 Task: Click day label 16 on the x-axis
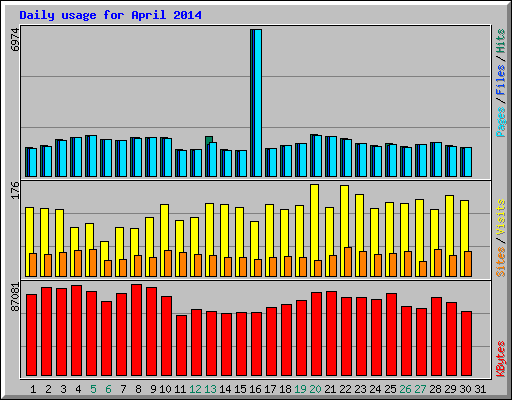tap(255, 389)
